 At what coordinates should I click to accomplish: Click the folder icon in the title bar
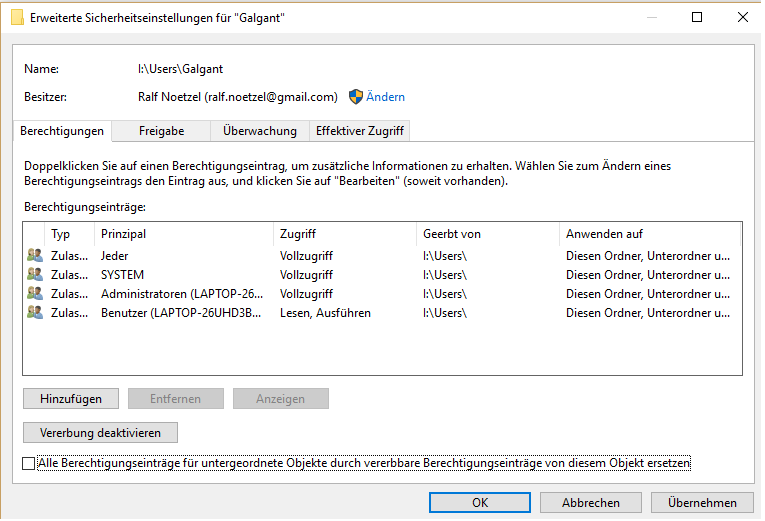click(17, 18)
